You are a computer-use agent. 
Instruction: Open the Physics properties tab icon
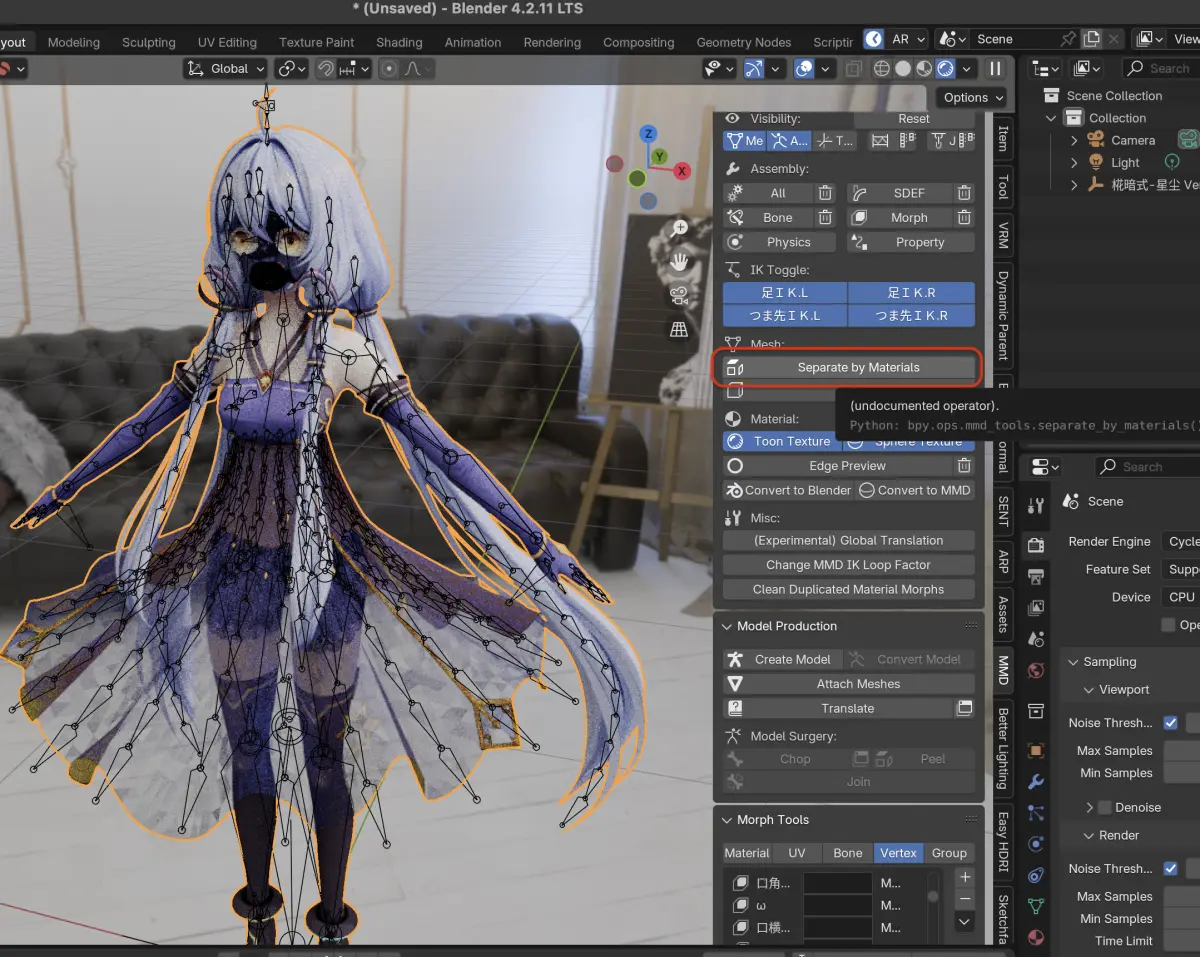(x=1036, y=845)
